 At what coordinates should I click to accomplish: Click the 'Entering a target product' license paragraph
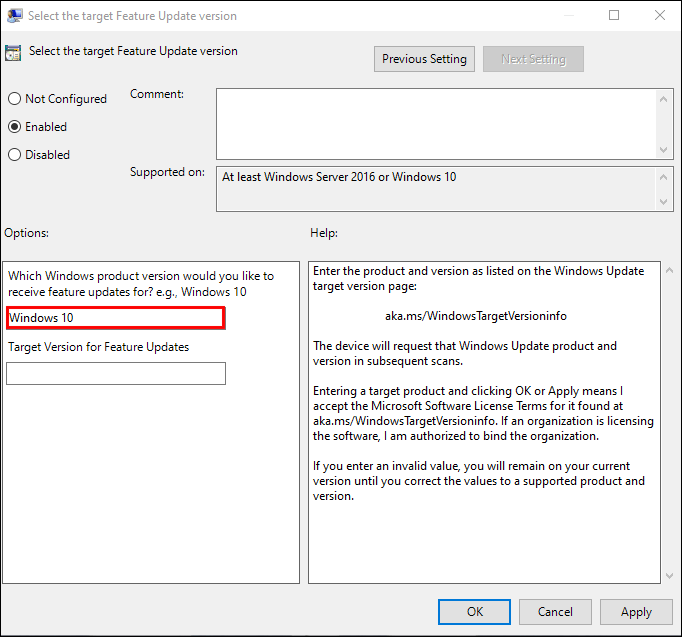tap(483, 414)
